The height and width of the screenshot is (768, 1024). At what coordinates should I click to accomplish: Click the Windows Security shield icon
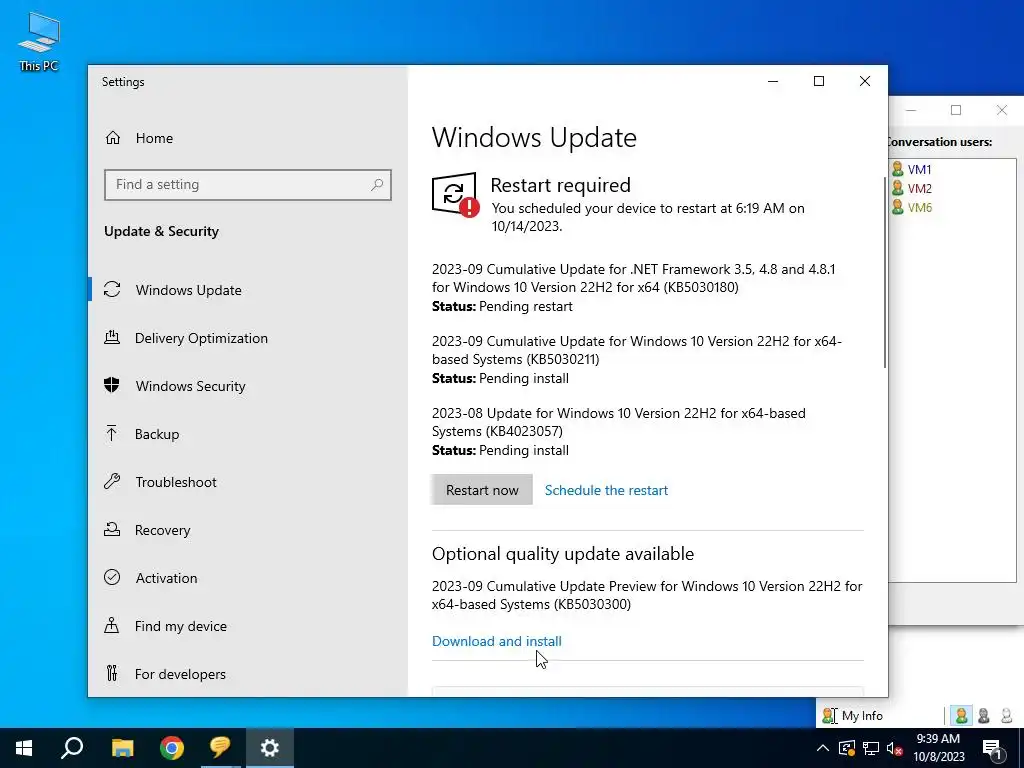(112, 385)
